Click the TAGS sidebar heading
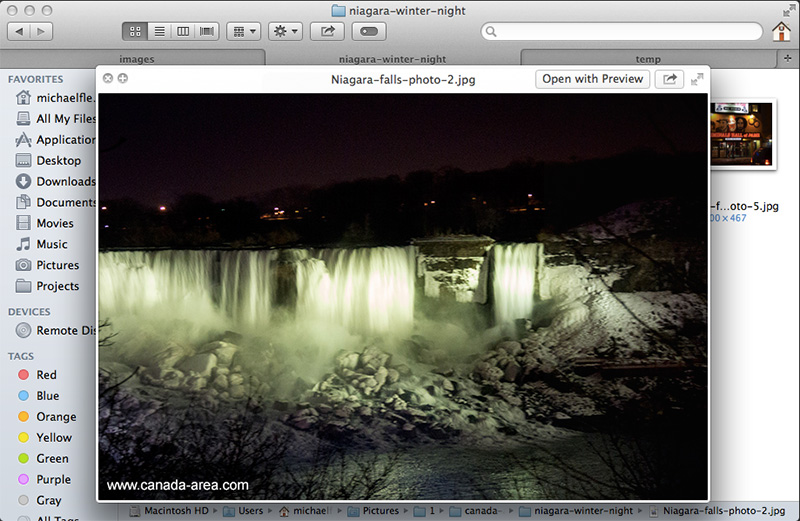800x521 pixels. [21, 356]
